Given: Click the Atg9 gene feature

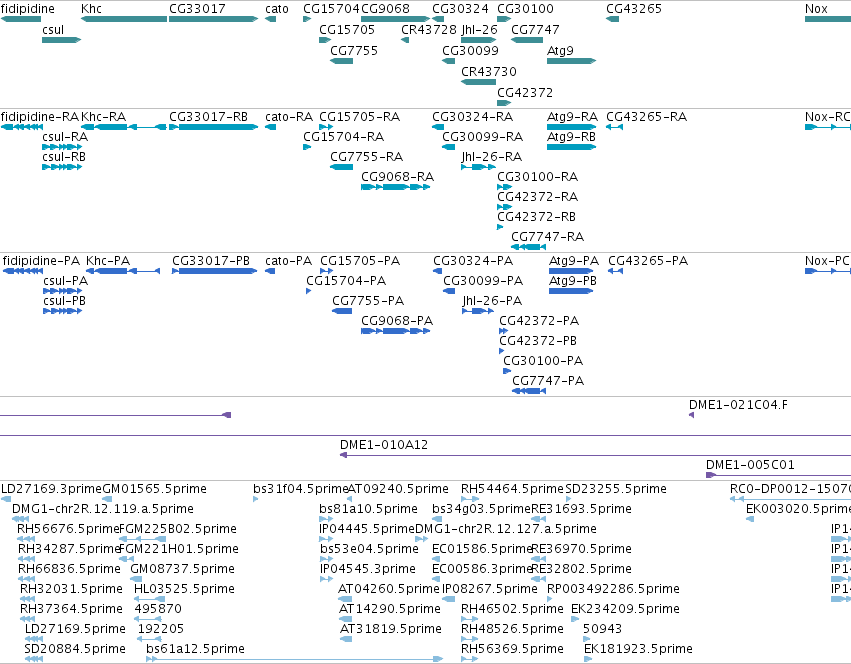Looking at the screenshot, I should (571, 61).
